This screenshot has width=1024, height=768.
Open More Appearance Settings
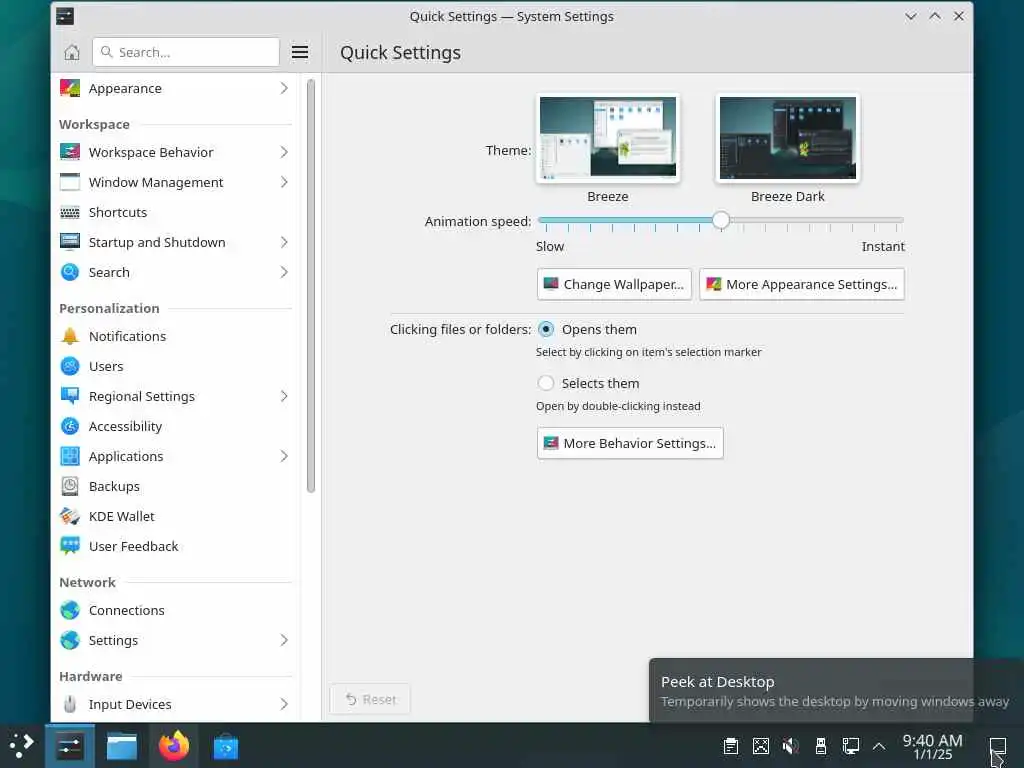click(802, 284)
